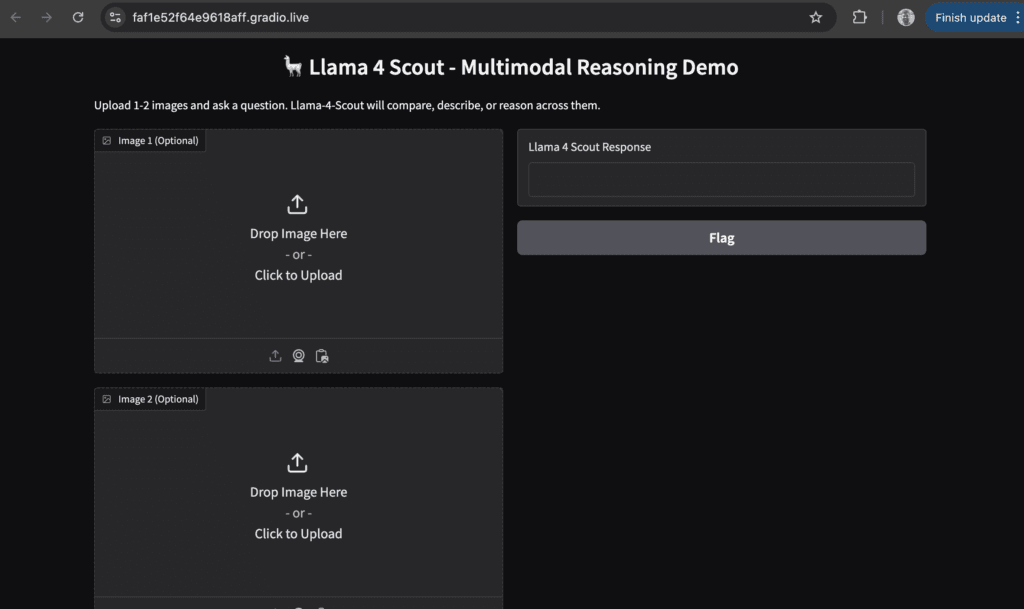Open the Chrome profile avatar

tap(906, 18)
